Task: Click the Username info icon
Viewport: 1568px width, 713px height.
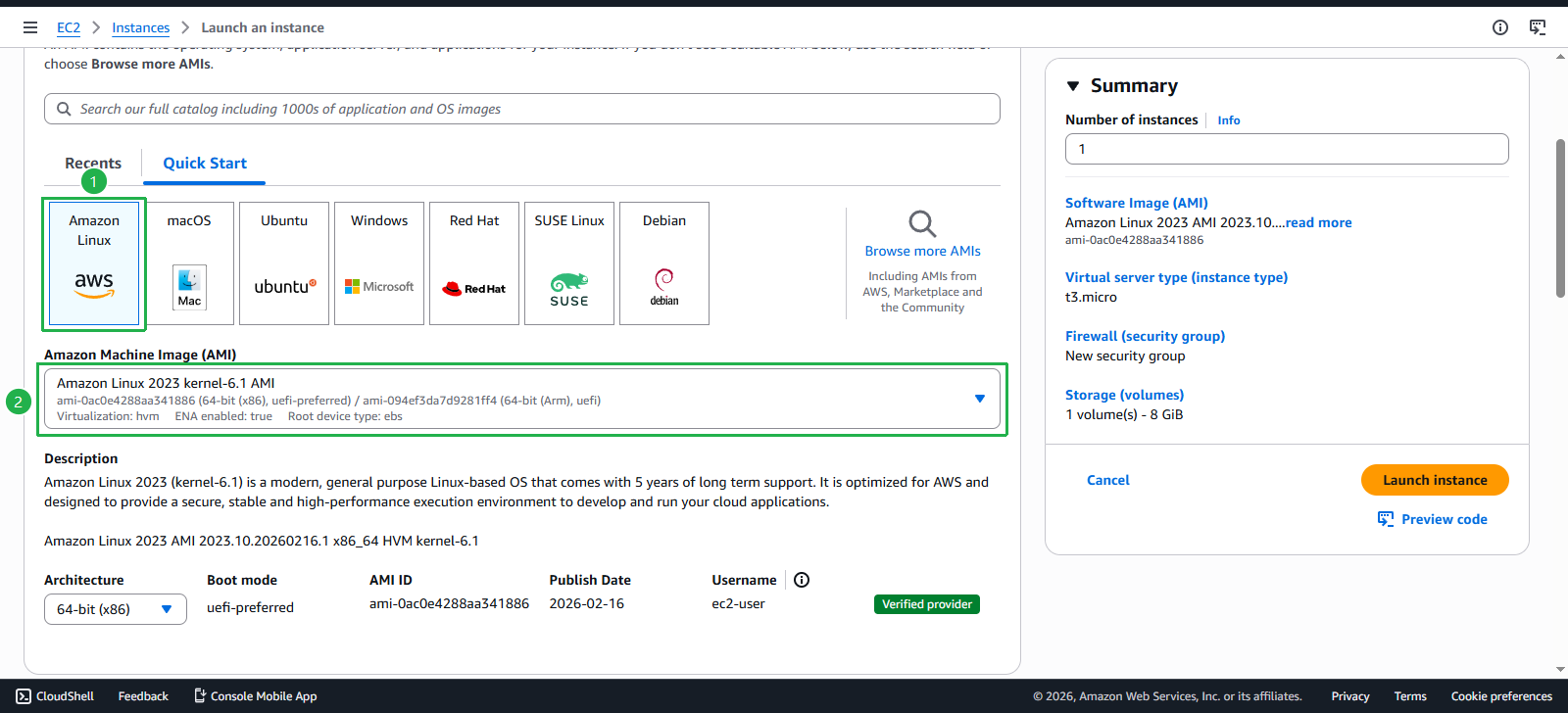Action: [x=802, y=580]
